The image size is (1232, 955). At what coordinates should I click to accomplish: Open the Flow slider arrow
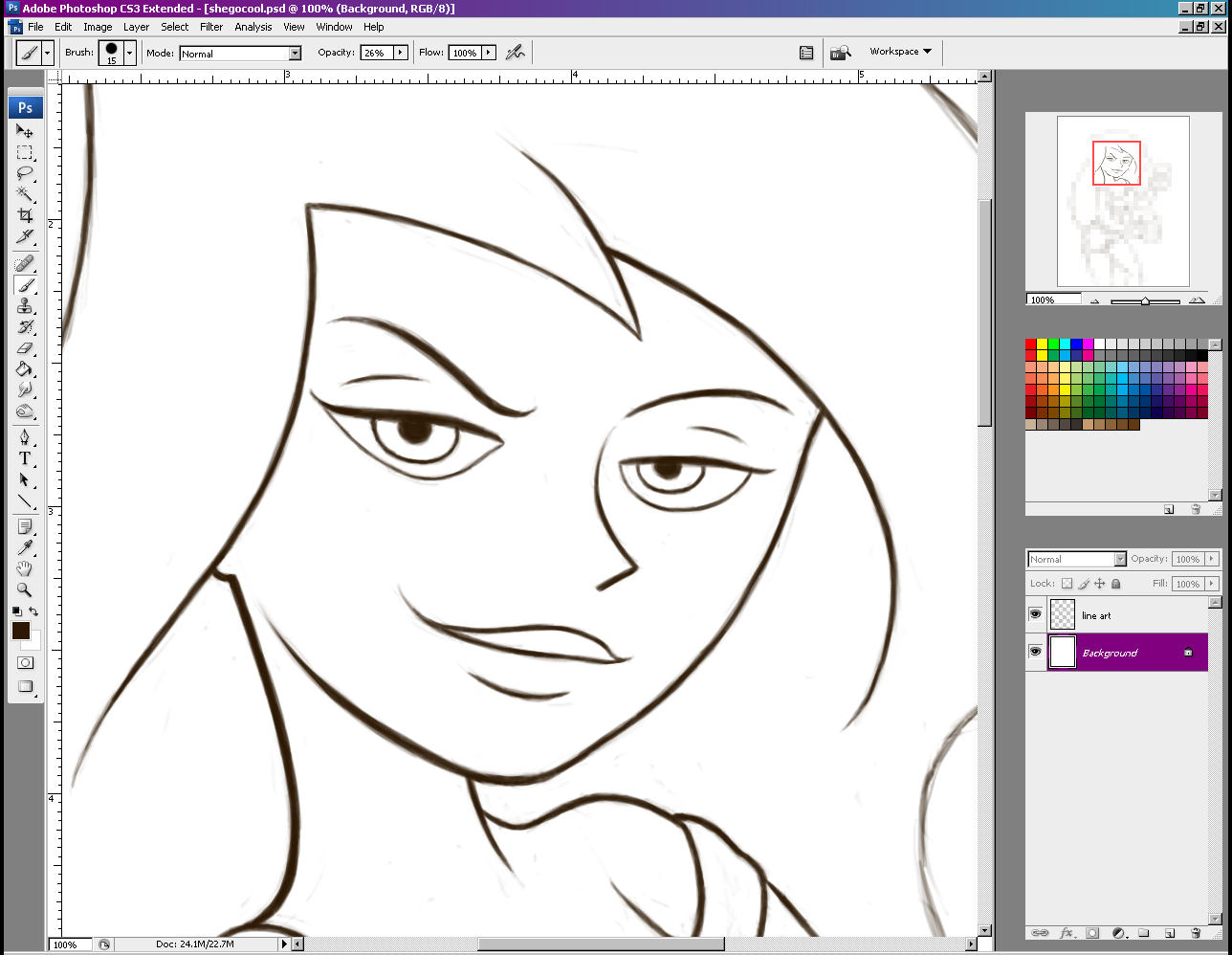(489, 53)
